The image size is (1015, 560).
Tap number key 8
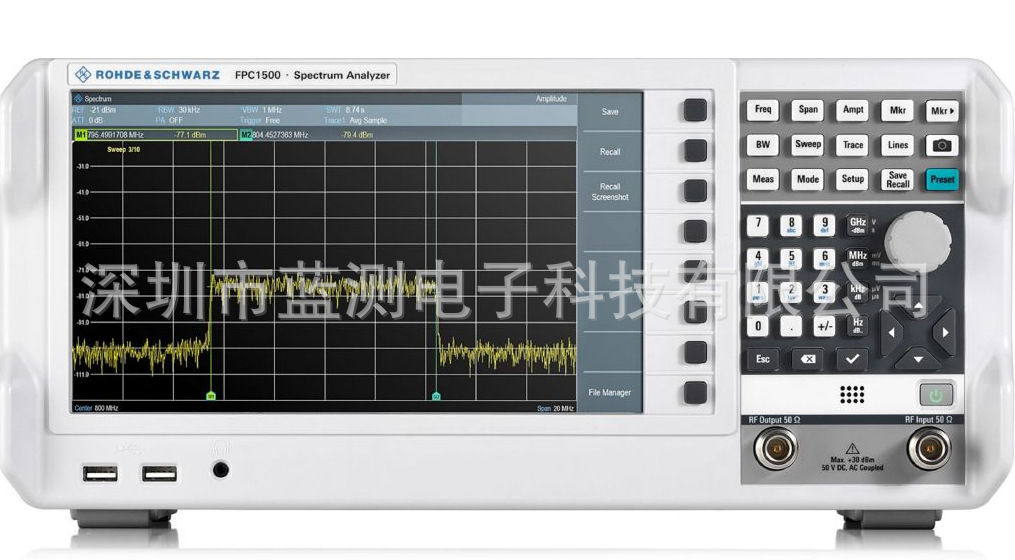[791, 225]
